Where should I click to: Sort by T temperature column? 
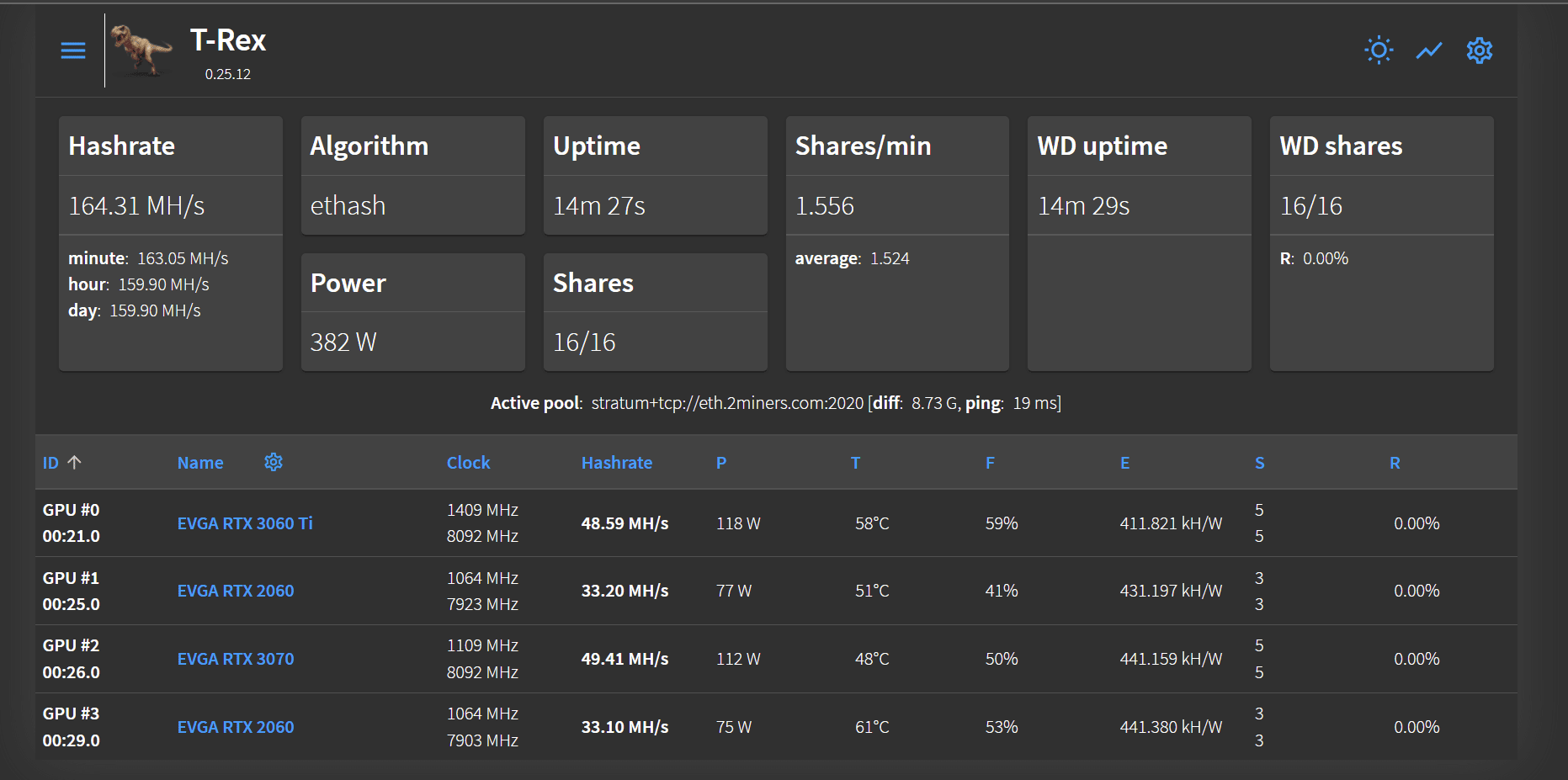click(x=855, y=463)
